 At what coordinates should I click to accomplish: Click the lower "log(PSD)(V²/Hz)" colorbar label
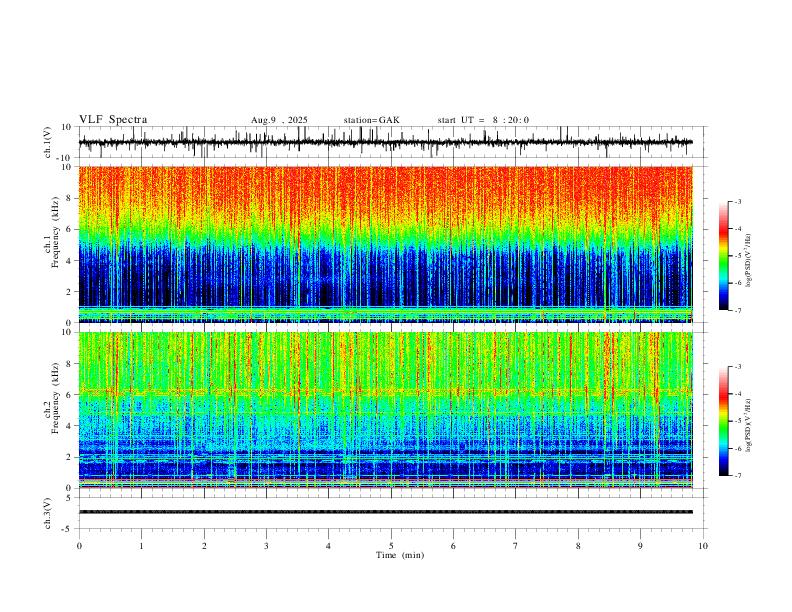[748, 425]
